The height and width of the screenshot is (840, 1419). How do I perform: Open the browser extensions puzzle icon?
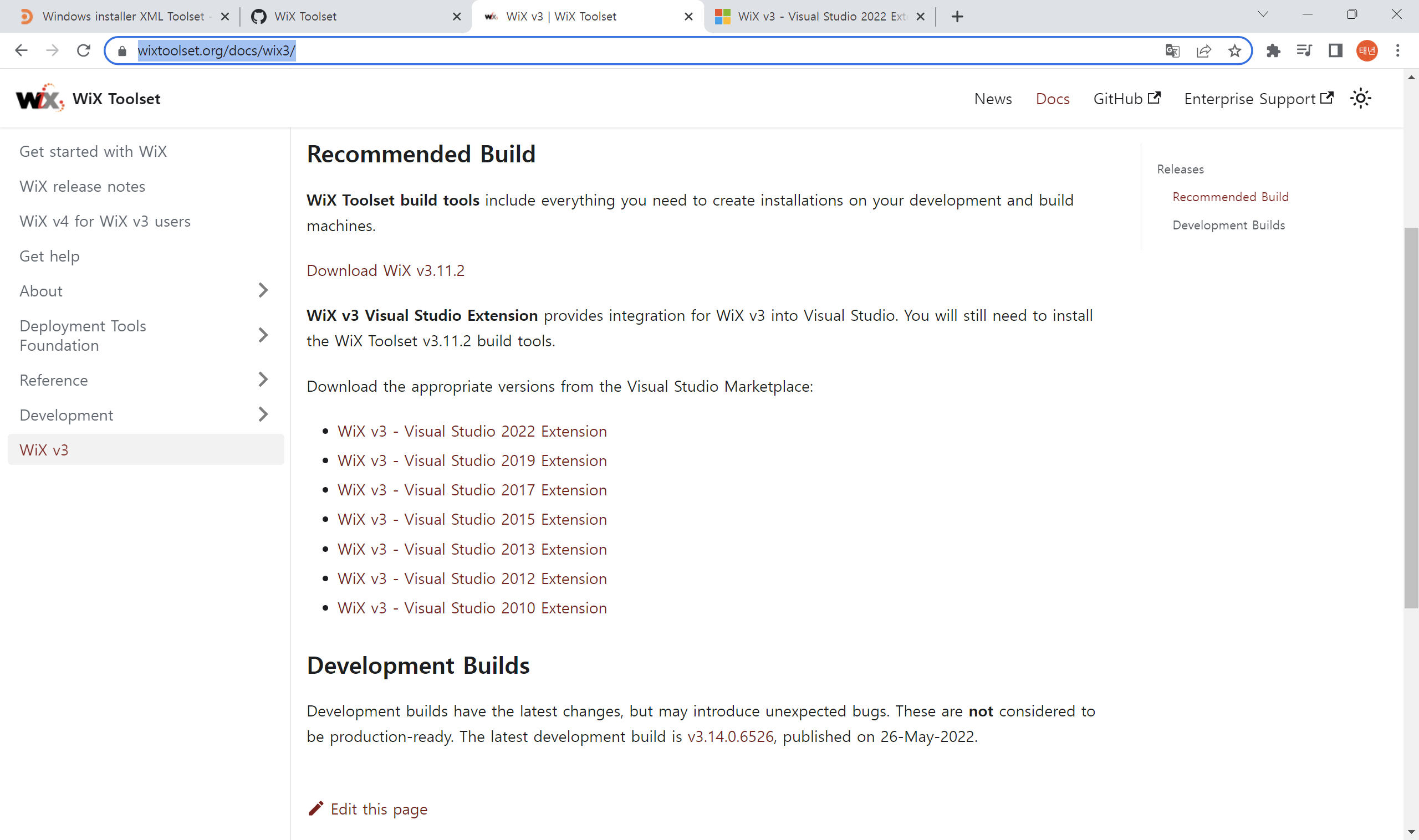tap(1273, 50)
